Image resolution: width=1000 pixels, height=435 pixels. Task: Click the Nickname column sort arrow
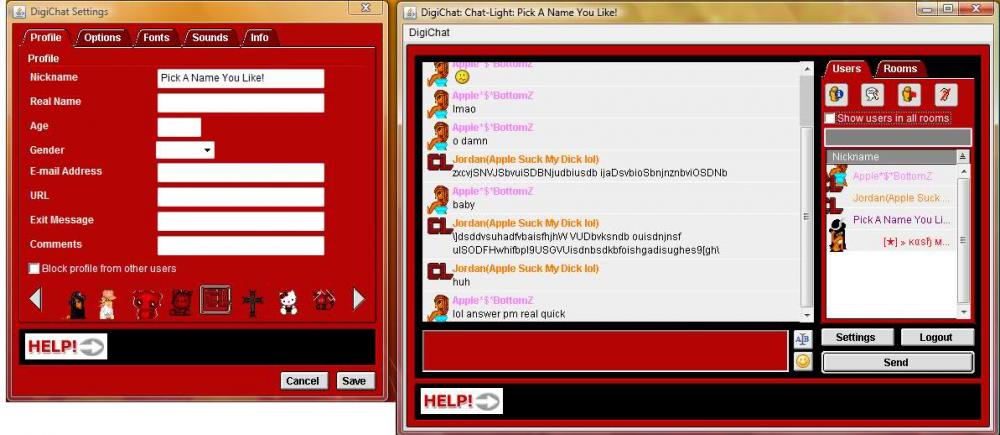point(962,156)
